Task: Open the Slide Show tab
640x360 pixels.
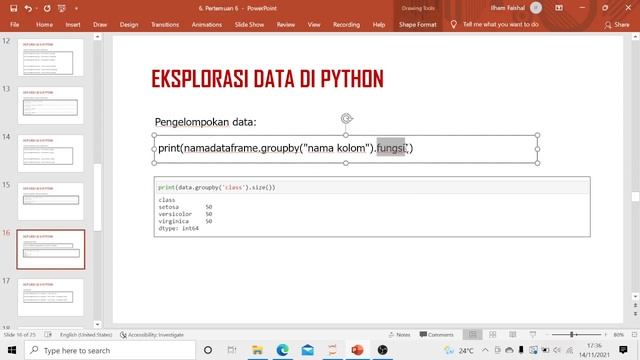Action: pos(249,24)
